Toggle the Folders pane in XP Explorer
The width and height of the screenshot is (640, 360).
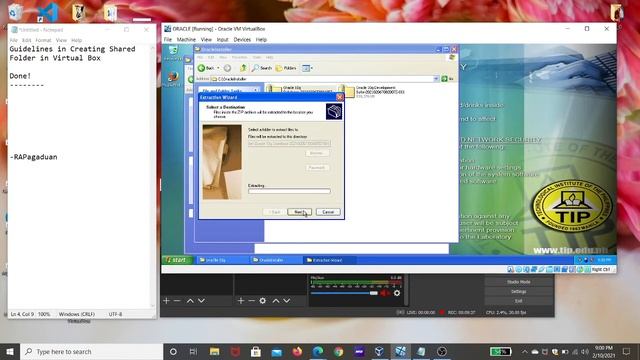286,68
